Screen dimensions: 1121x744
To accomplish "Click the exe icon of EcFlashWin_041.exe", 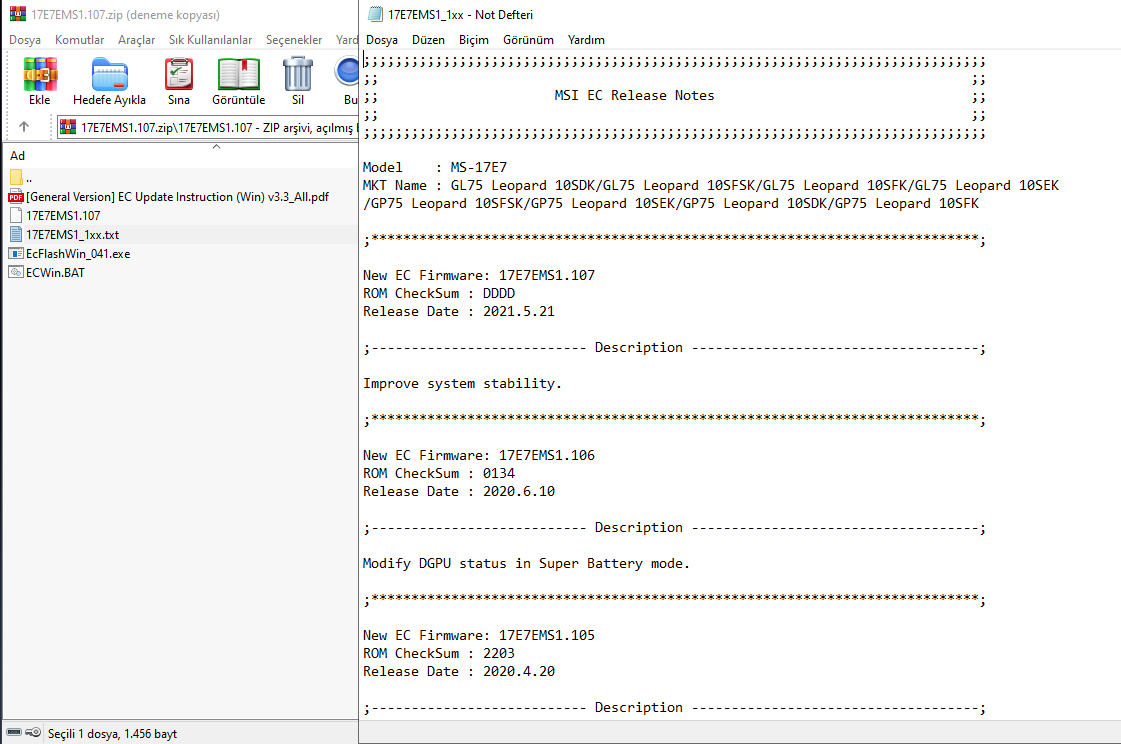I will pyautogui.click(x=16, y=253).
